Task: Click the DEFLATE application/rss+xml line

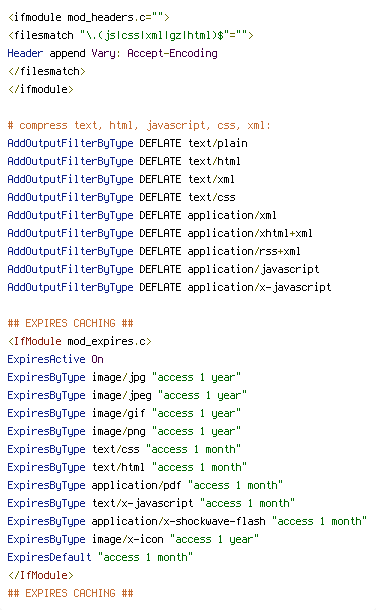Action: [154, 251]
